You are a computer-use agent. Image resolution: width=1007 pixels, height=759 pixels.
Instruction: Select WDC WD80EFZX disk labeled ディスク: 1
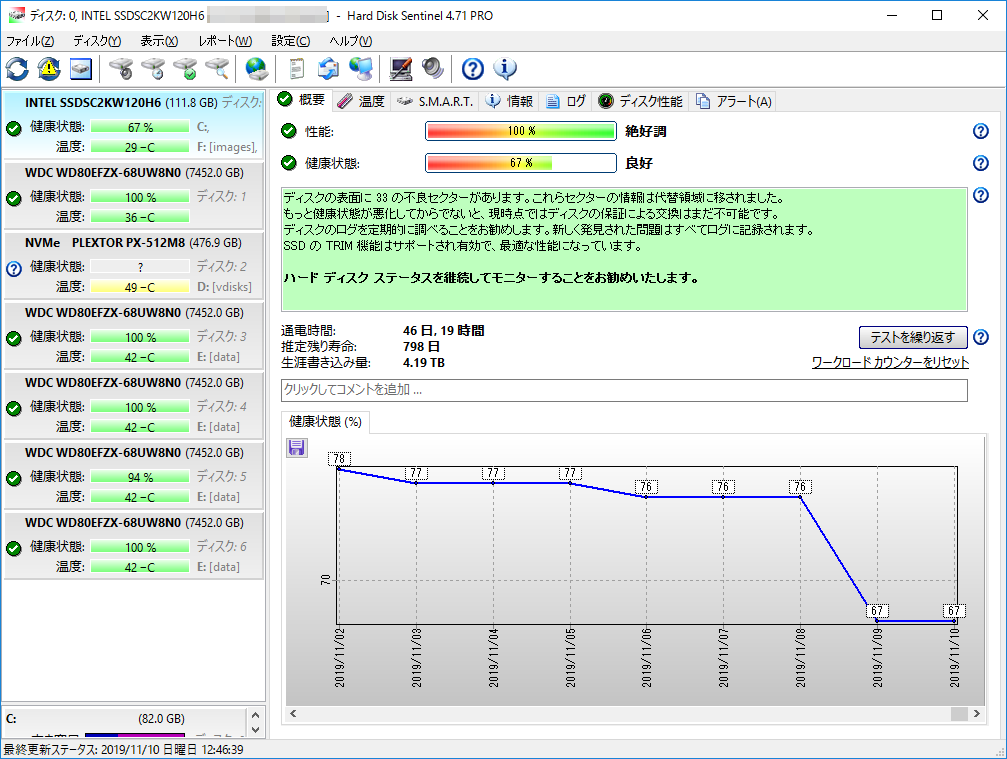[x=133, y=196]
